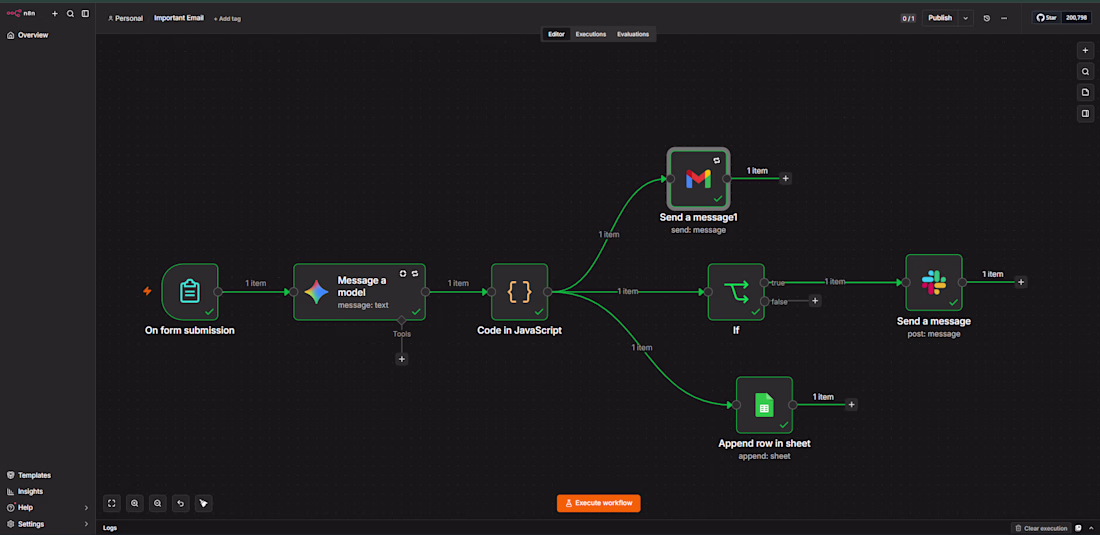This screenshot has width=1100, height=535.
Task: Click the reset zoom arrow icon
Action: pyautogui.click(x=181, y=503)
